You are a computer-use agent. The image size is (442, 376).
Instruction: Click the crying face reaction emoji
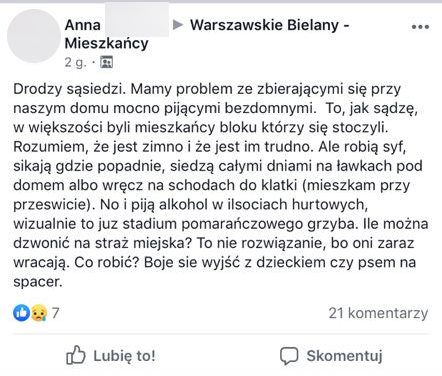[x=39, y=313]
